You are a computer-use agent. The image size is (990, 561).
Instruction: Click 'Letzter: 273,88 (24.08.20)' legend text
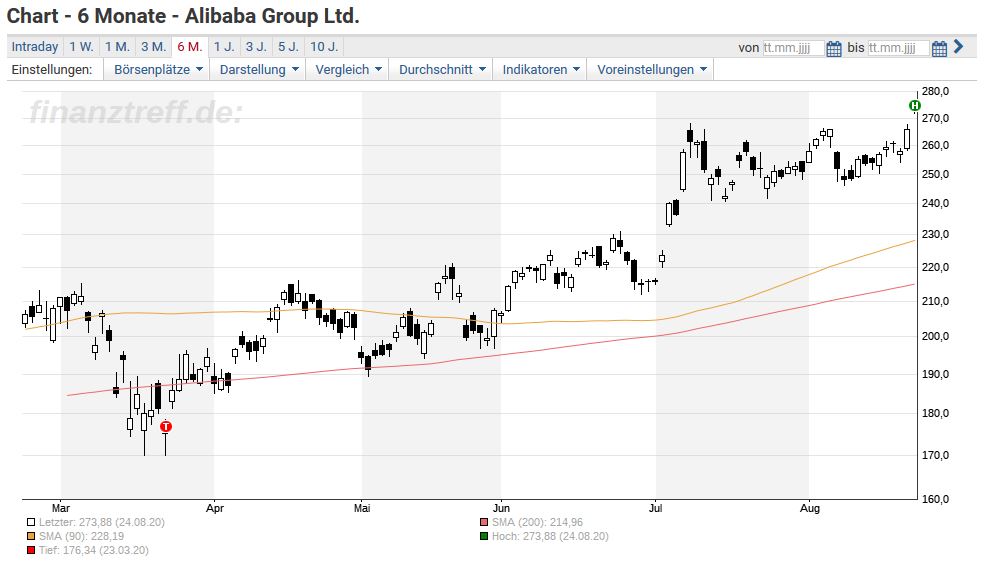point(102,523)
